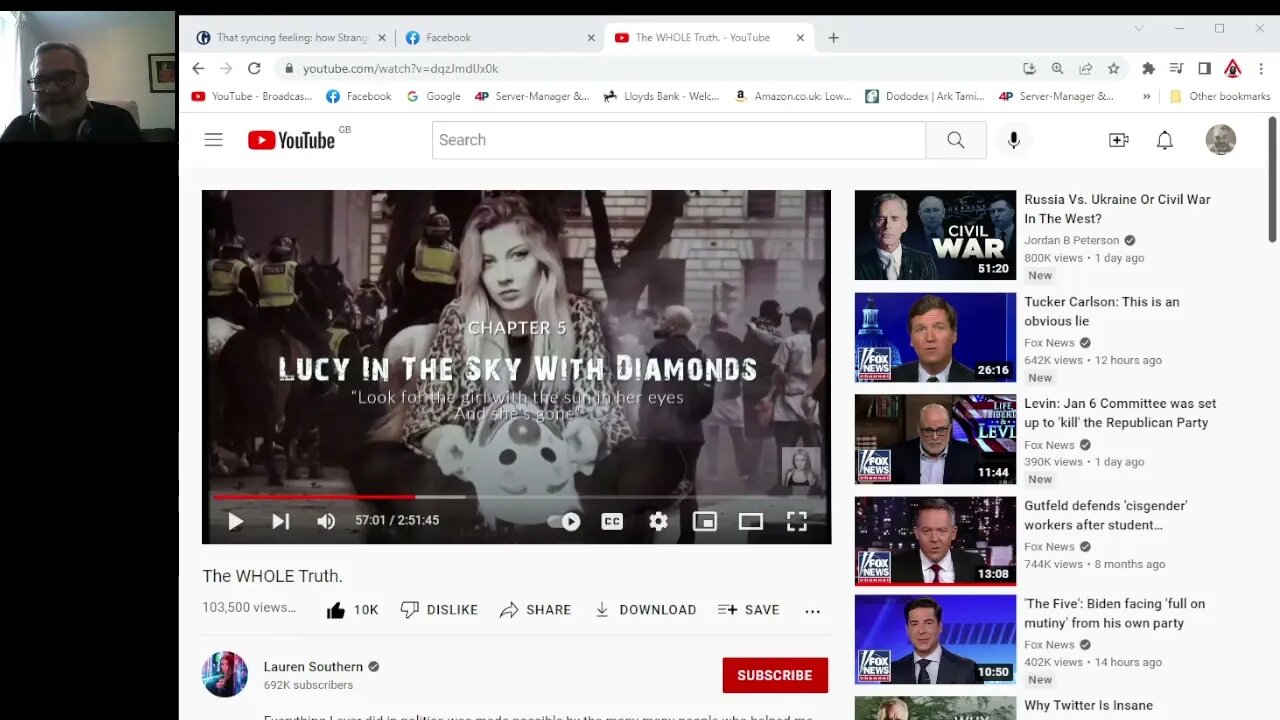The width and height of the screenshot is (1280, 720).
Task: Open YouTube - Broadcast bookmark
Action: (252, 96)
